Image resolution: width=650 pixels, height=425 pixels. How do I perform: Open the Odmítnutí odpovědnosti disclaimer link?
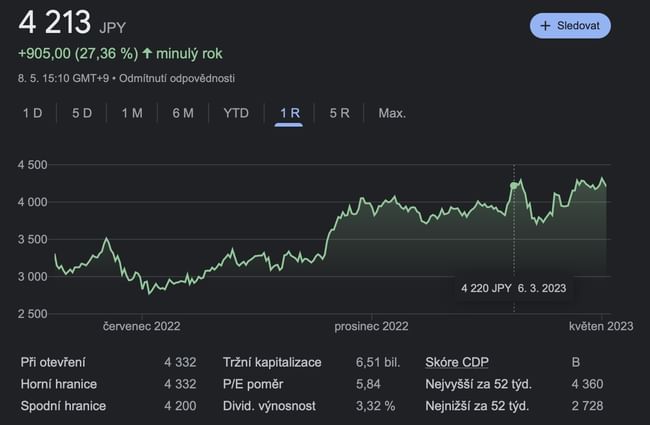pyautogui.click(x=177, y=79)
